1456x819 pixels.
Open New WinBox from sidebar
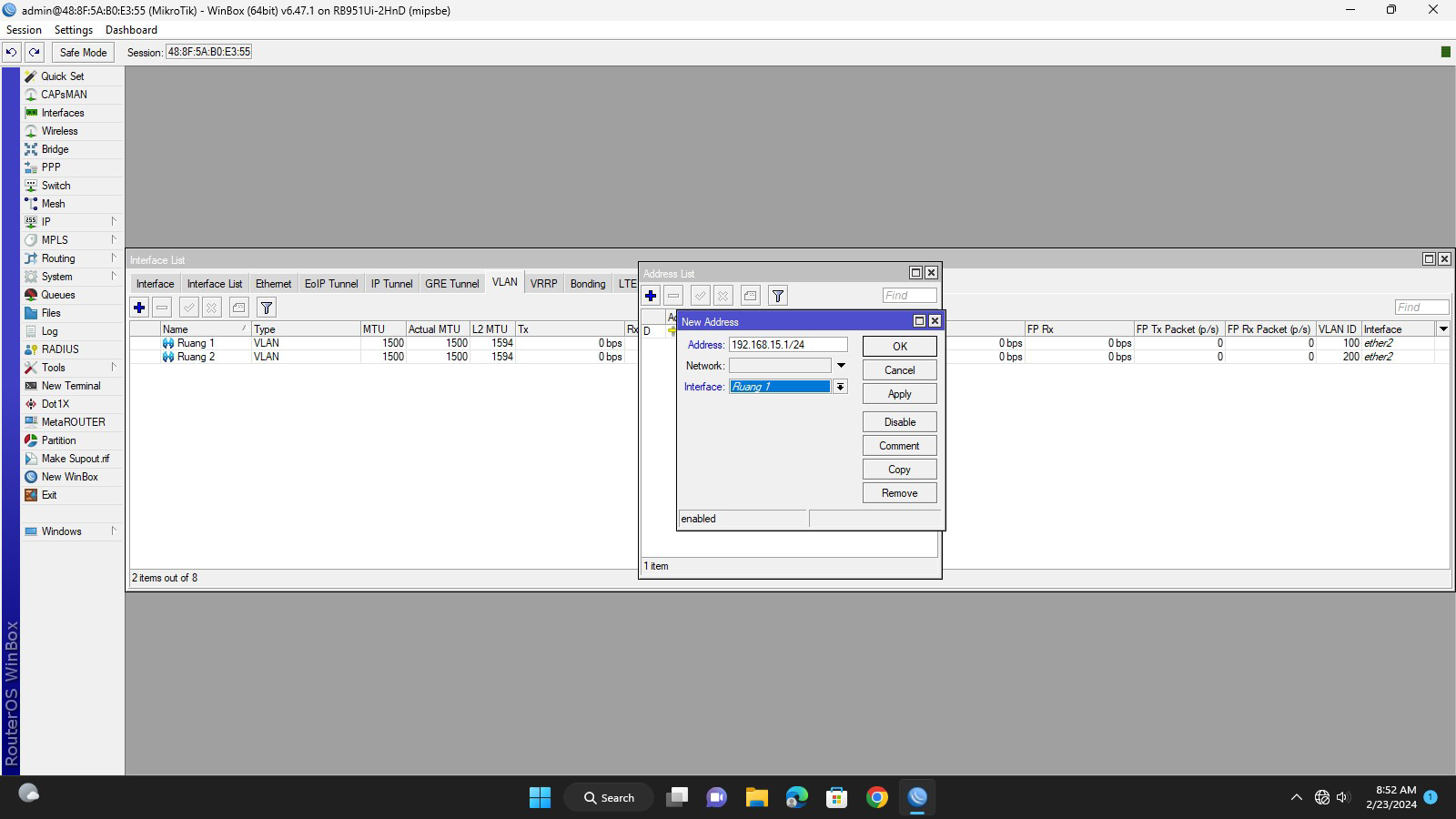69,477
